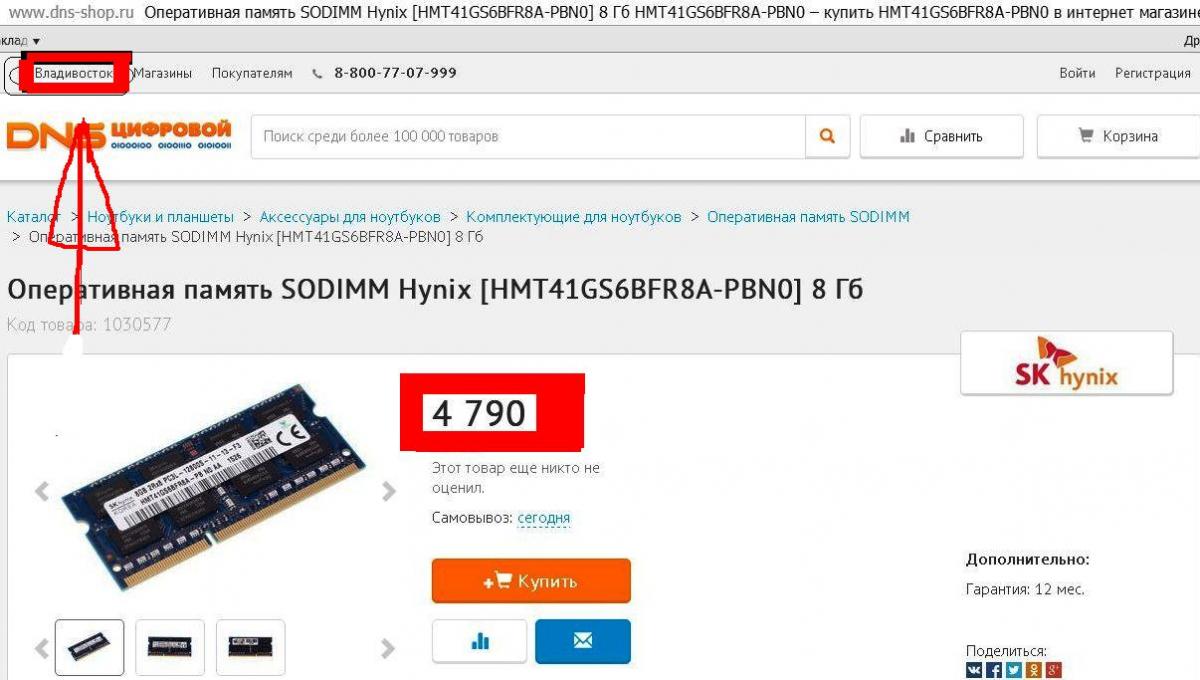Open the Владивосток city selector
Viewport: 1200px width, 680px height.
pyautogui.click(x=73, y=73)
